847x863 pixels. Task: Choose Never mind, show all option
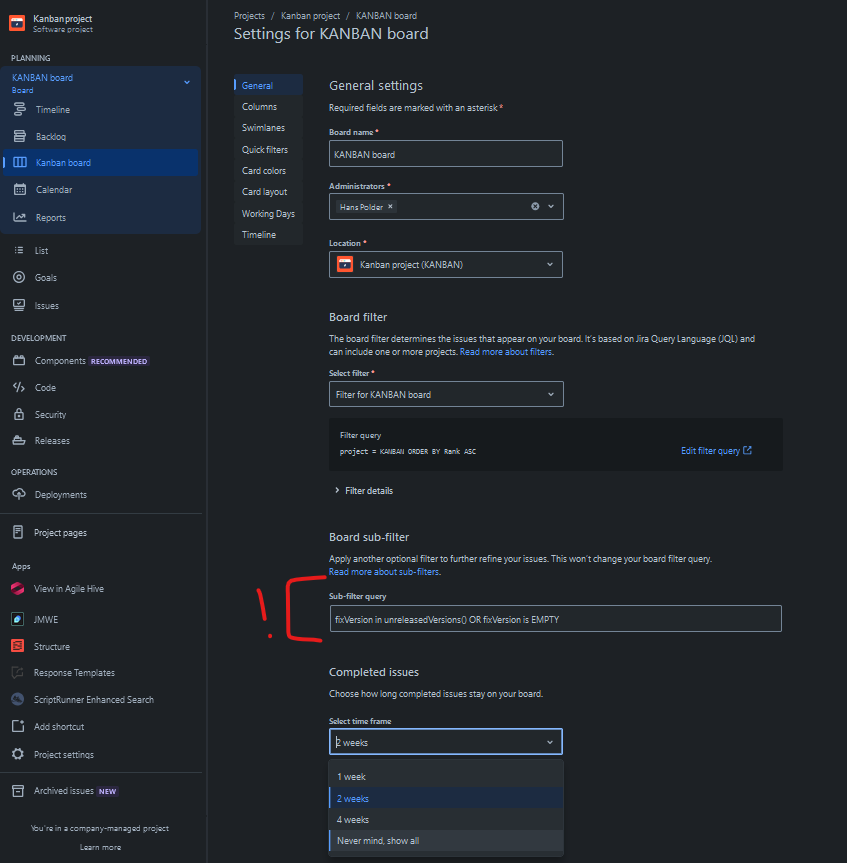446,840
